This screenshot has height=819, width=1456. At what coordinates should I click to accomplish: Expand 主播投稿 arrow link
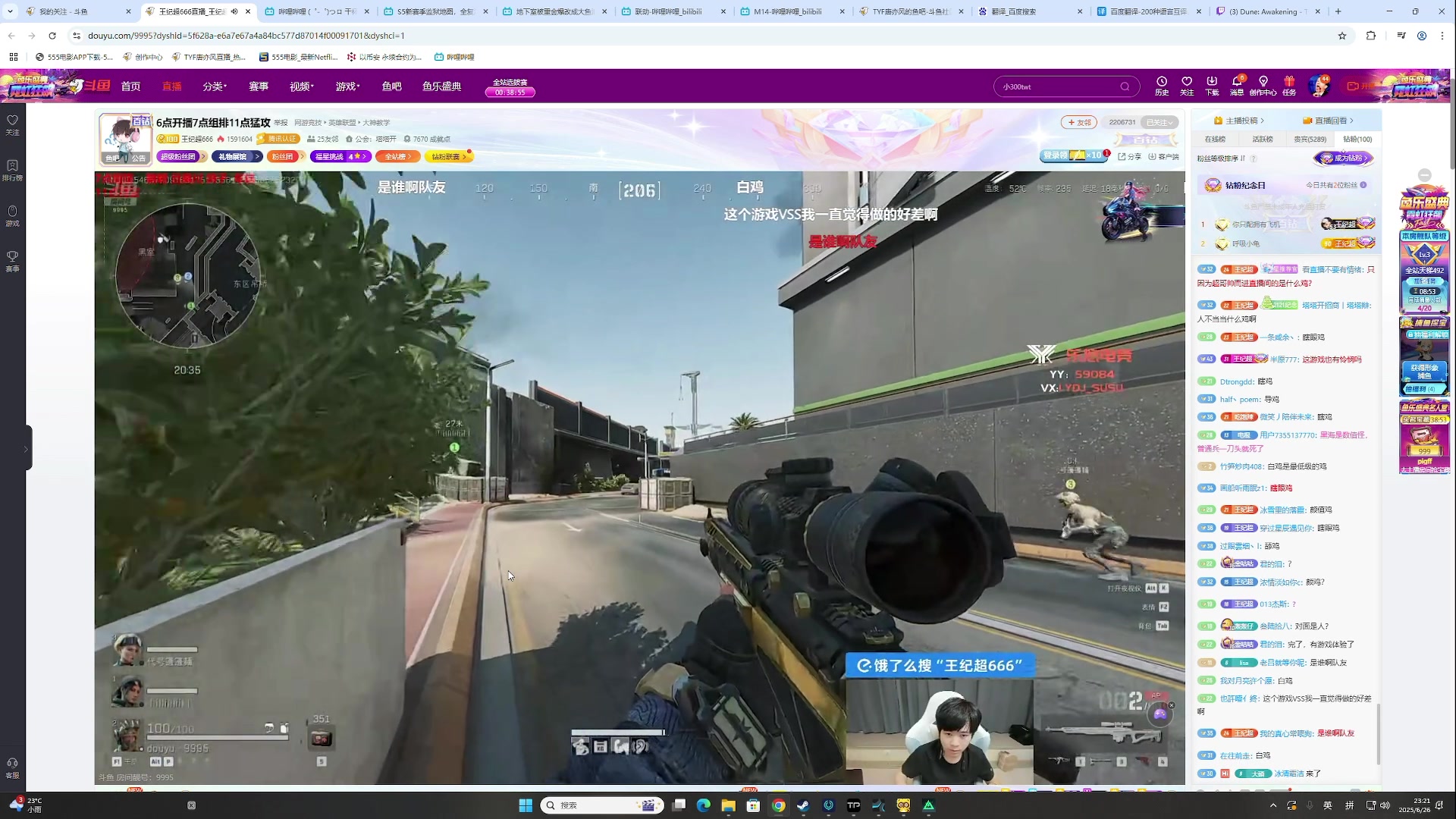click(x=1239, y=121)
